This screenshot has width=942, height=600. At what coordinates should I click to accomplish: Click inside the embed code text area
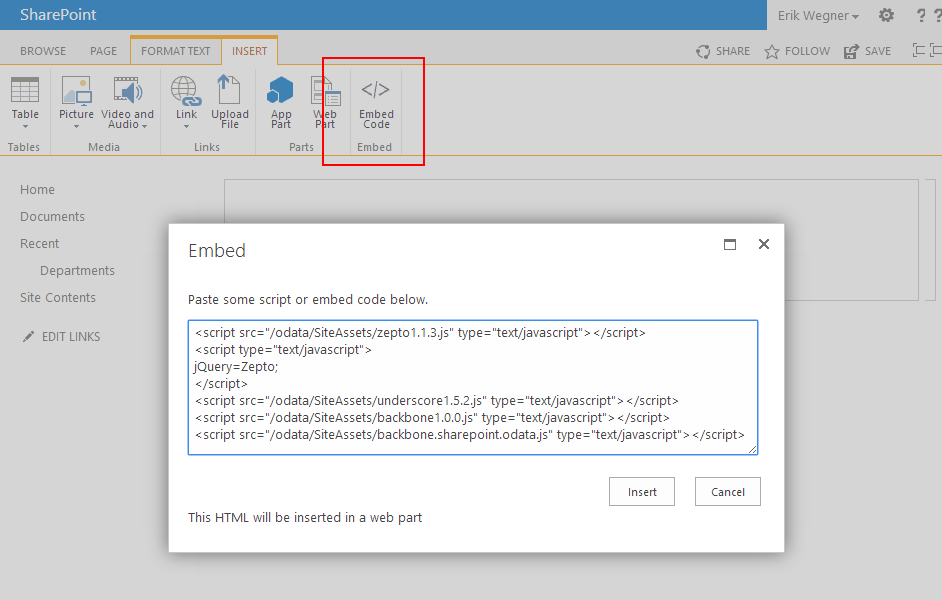[x=472, y=387]
